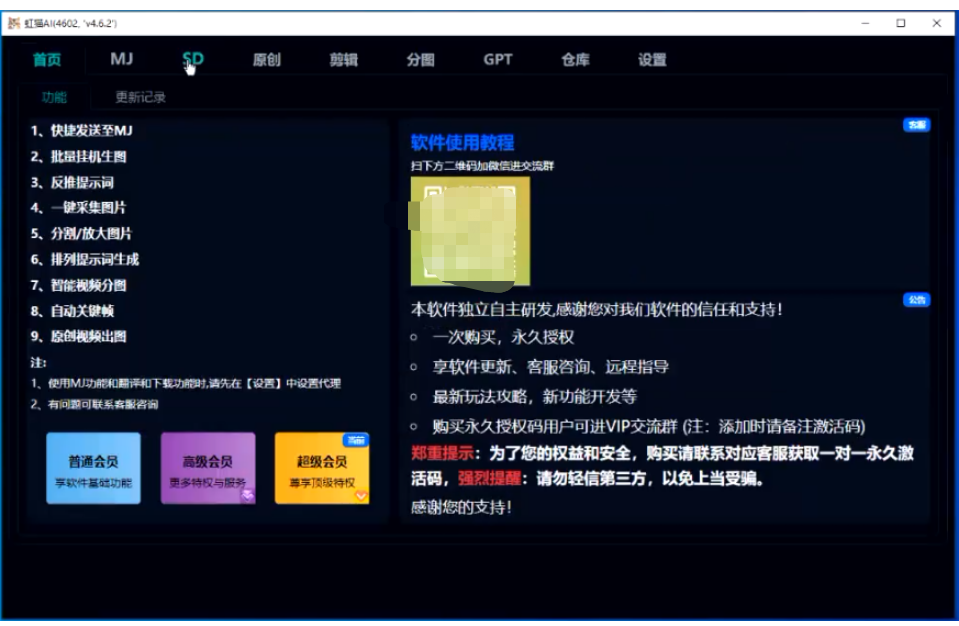Screen dimensions: 959x626
Task: Open the 剪辑 tab
Action: (x=344, y=60)
